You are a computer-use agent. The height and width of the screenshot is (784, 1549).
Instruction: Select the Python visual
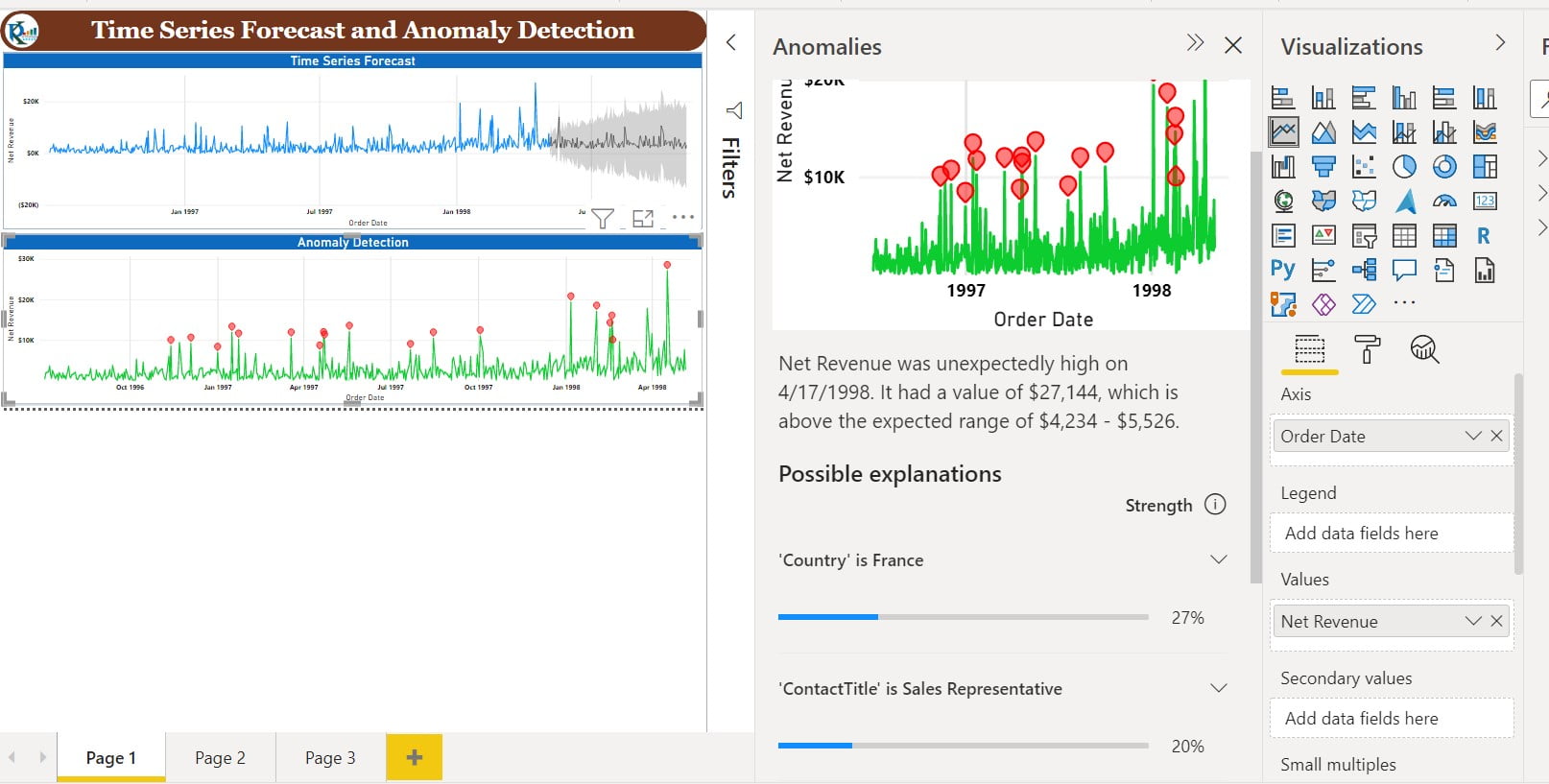pyautogui.click(x=1283, y=270)
